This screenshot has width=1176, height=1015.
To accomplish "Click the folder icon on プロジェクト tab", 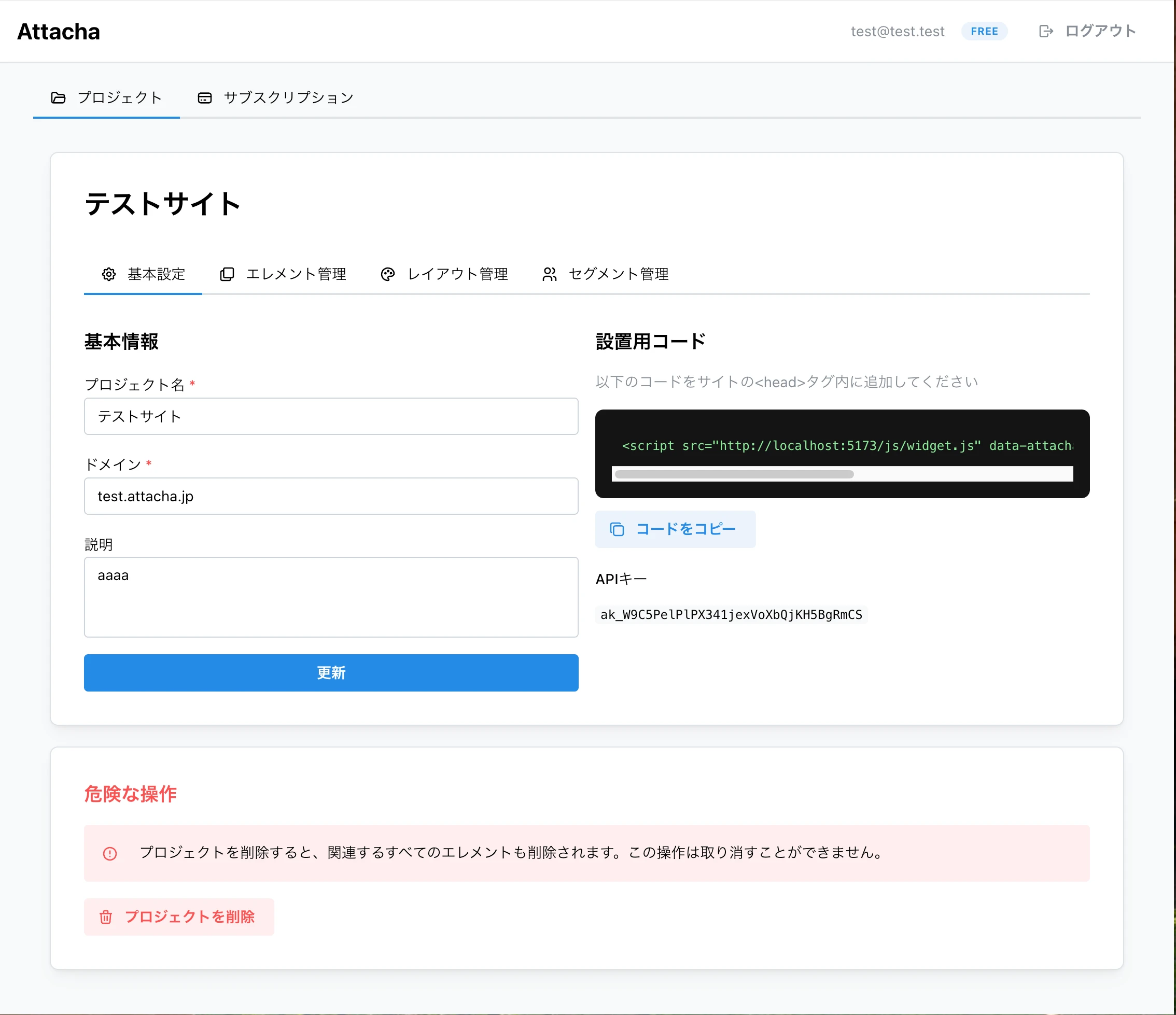I will pos(59,97).
